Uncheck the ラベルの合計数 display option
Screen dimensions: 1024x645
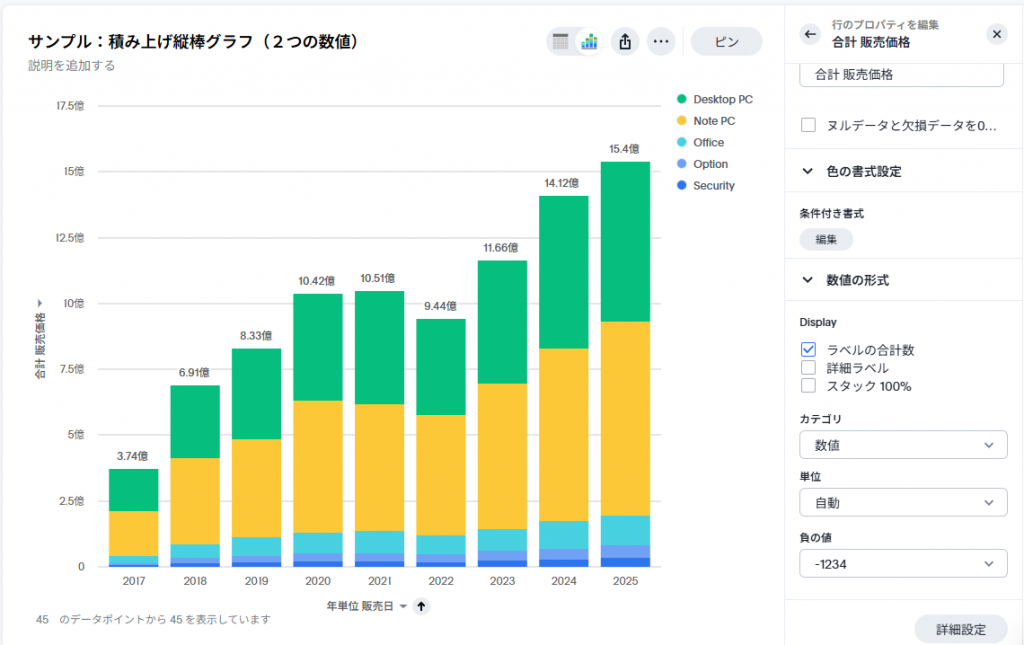[809, 349]
